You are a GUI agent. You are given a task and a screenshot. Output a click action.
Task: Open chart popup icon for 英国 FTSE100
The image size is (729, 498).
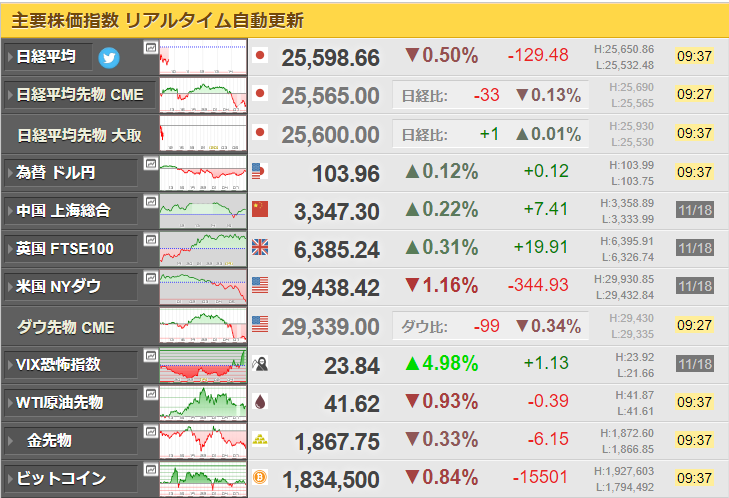150,239
